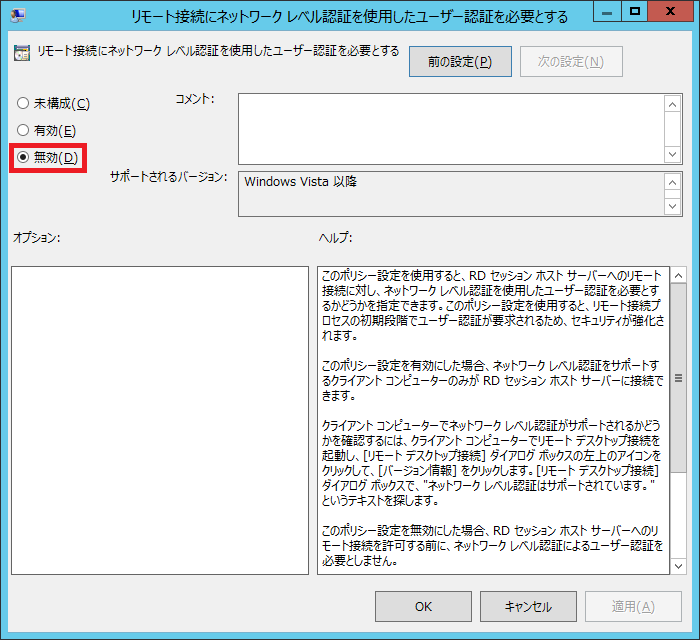Minimize the policy dialog window
700x640 pixels.
(x=607, y=12)
